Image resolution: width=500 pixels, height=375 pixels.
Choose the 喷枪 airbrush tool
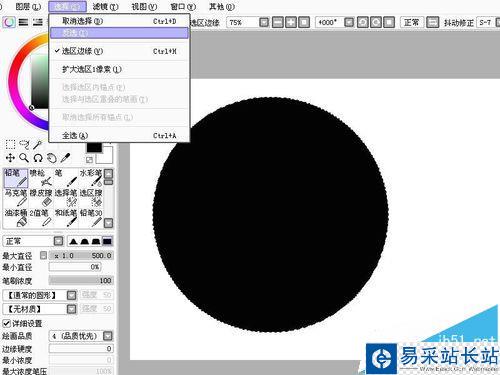41,178
